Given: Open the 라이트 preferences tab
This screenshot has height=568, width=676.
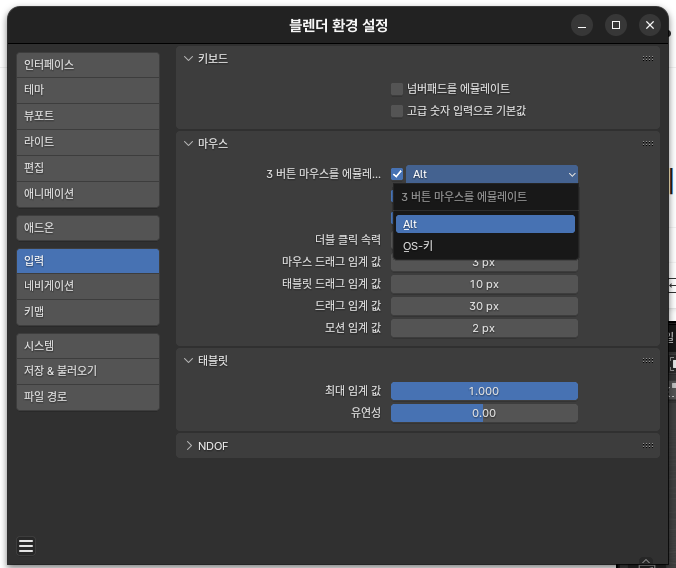Looking at the screenshot, I should point(88,142).
